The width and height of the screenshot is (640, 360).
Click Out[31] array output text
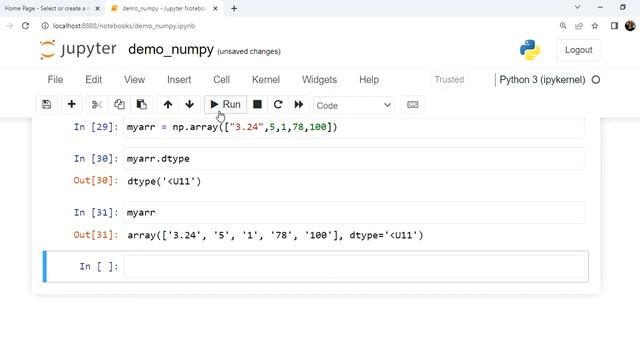pos(276,235)
